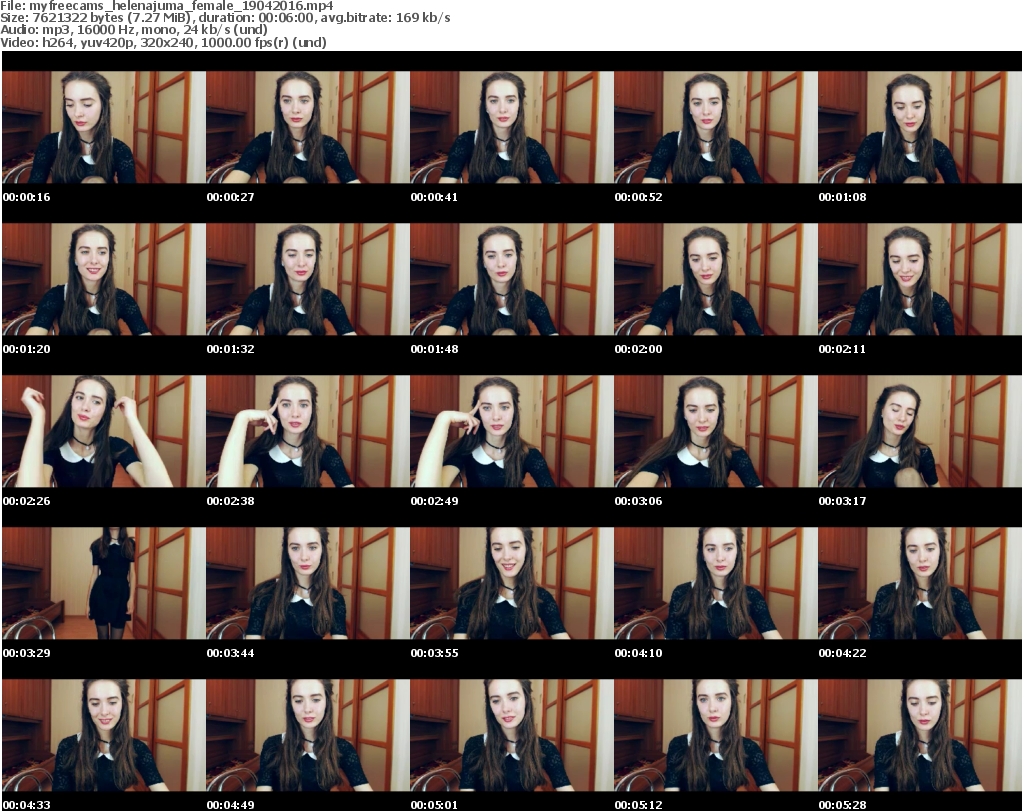Select the frame above timestamp 00:00:52
This screenshot has height=811, width=1024.
(716, 127)
